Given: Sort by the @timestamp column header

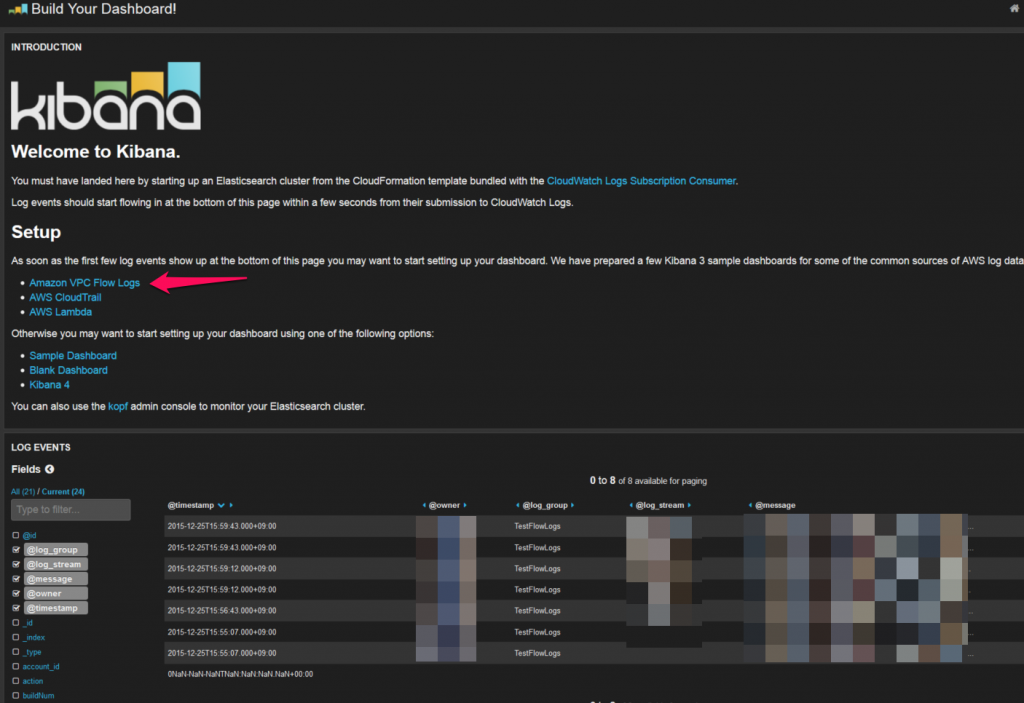Looking at the screenshot, I should (191, 506).
